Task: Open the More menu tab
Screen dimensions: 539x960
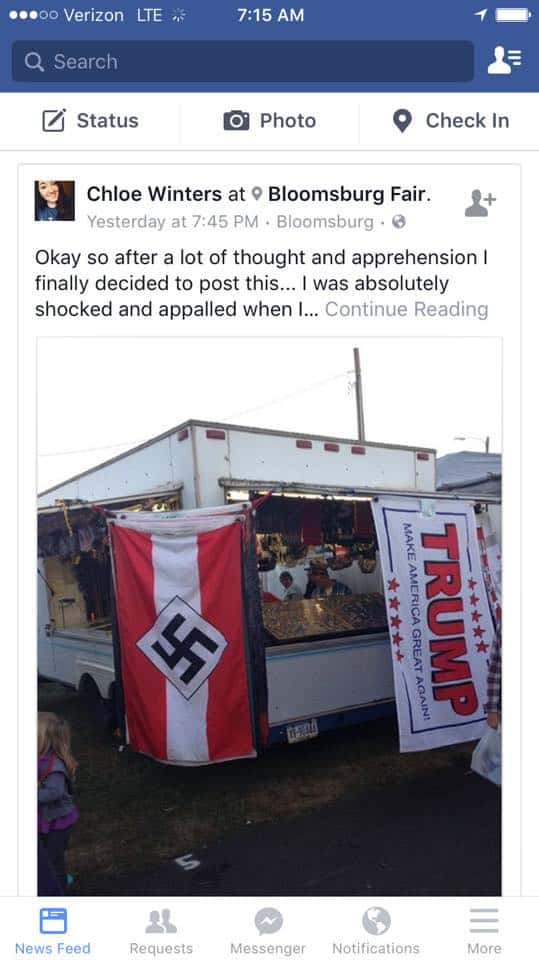Action: coord(484,931)
